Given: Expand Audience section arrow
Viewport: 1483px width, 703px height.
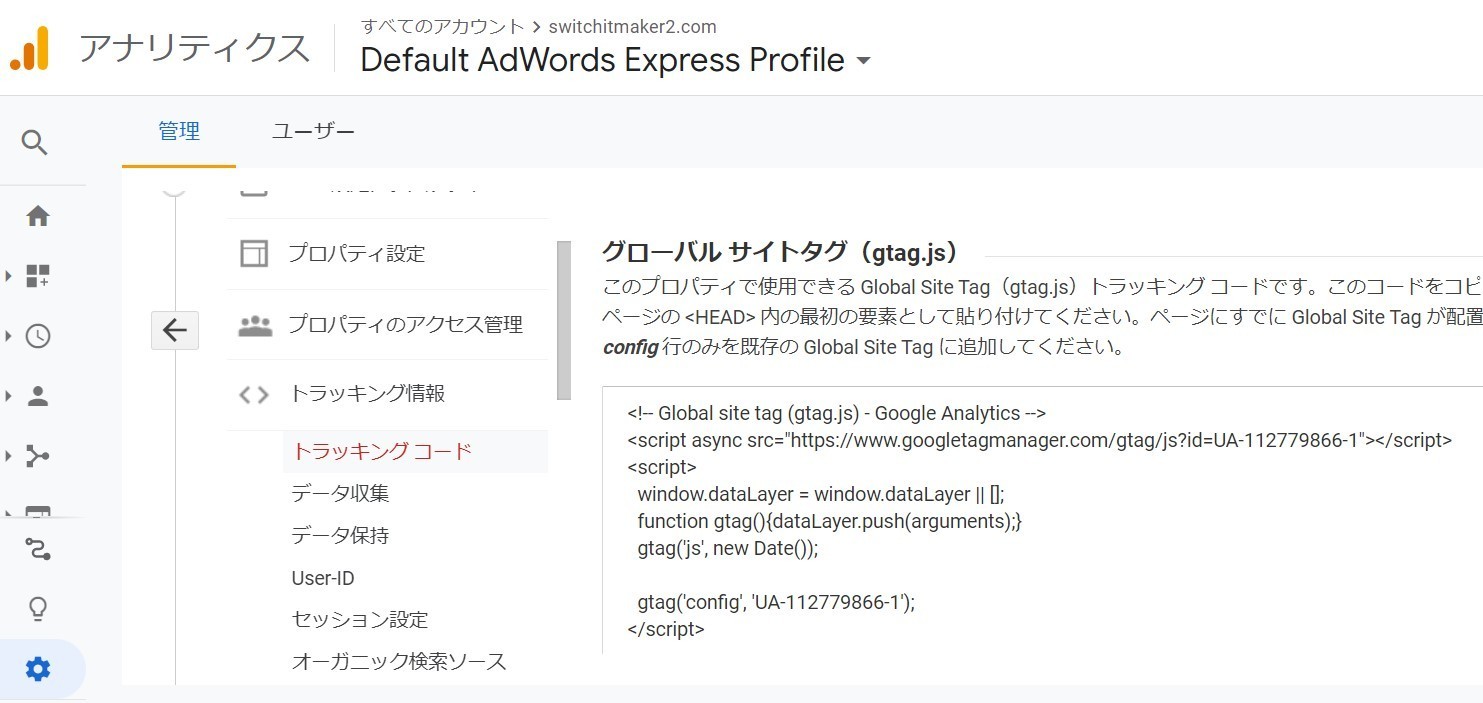Looking at the screenshot, I should (8, 396).
